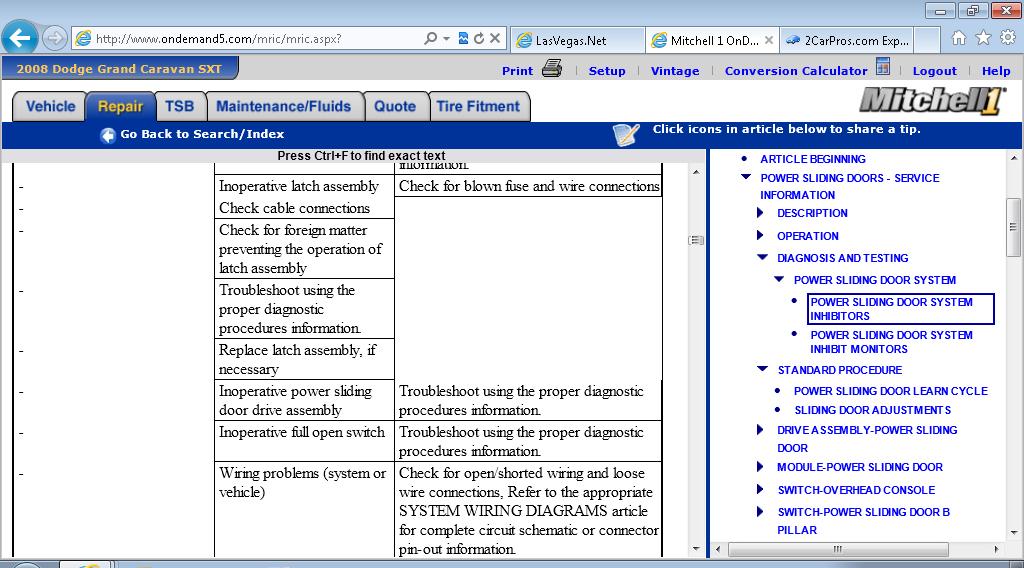
Task: Open the address bar dropdown arrow
Action: tap(447, 39)
